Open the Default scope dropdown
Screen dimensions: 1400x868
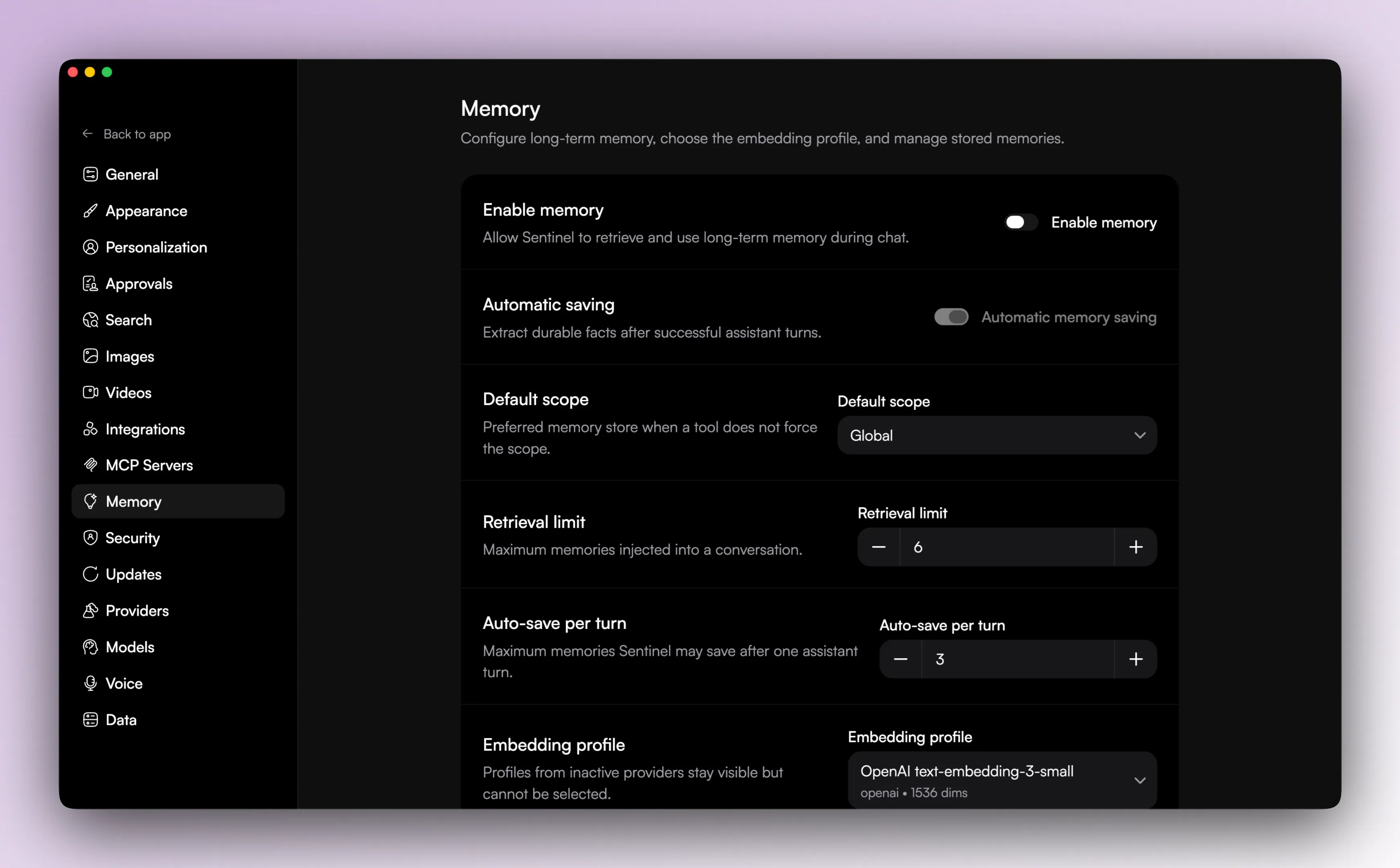(995, 435)
